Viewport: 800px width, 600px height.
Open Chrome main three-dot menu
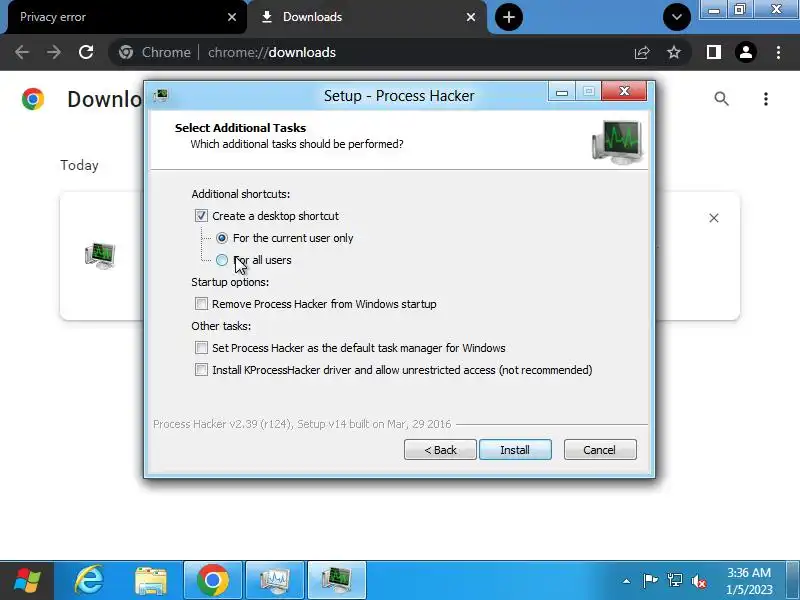pos(778,52)
